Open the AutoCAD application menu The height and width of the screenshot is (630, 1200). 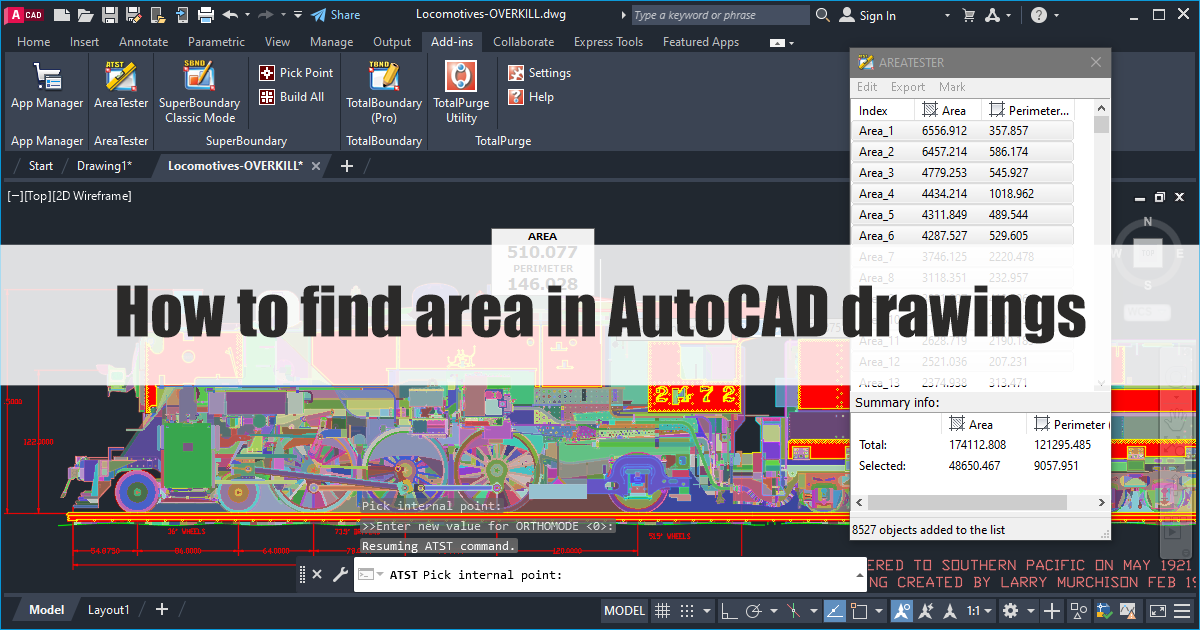coord(24,14)
